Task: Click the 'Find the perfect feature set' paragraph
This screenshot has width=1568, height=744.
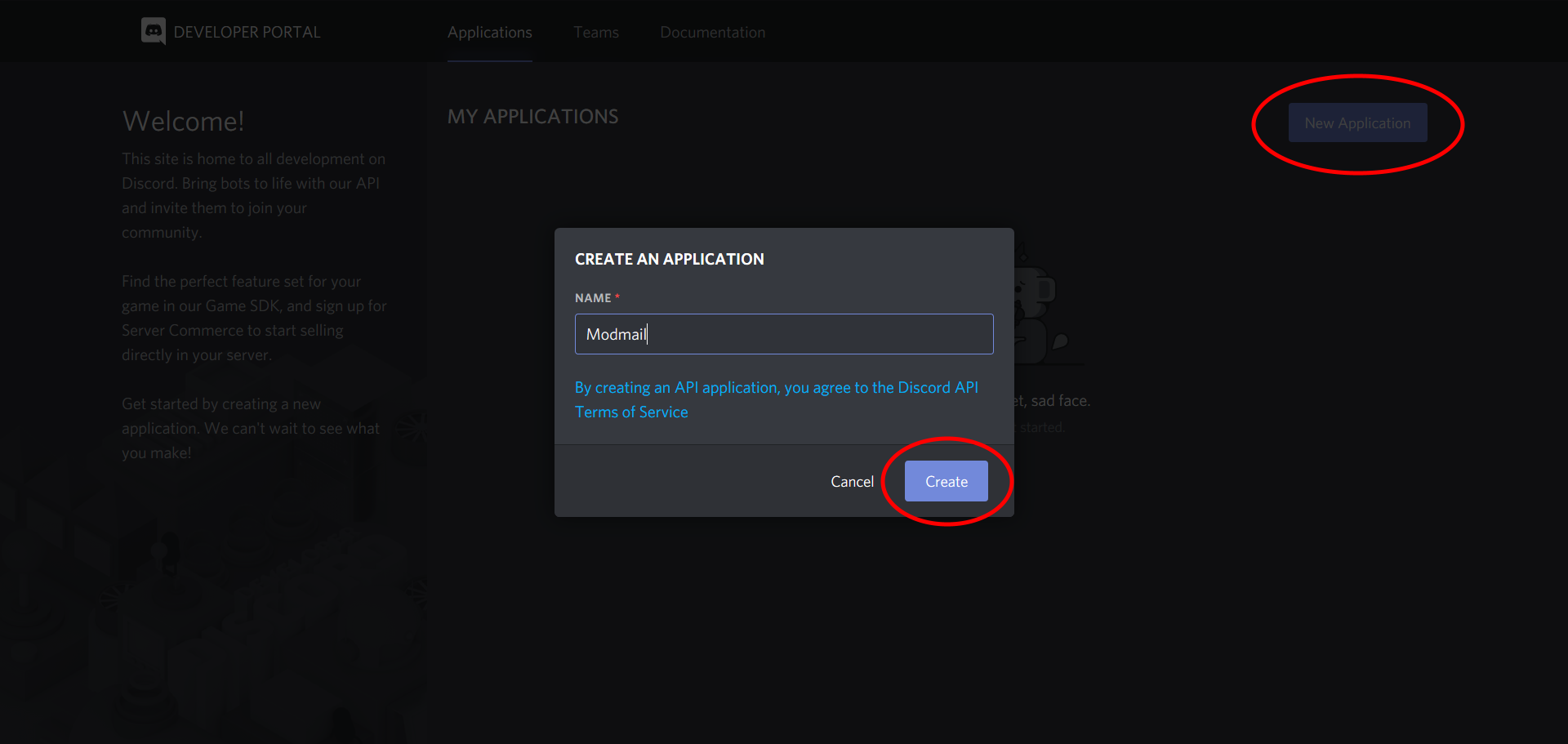Action: (x=254, y=318)
